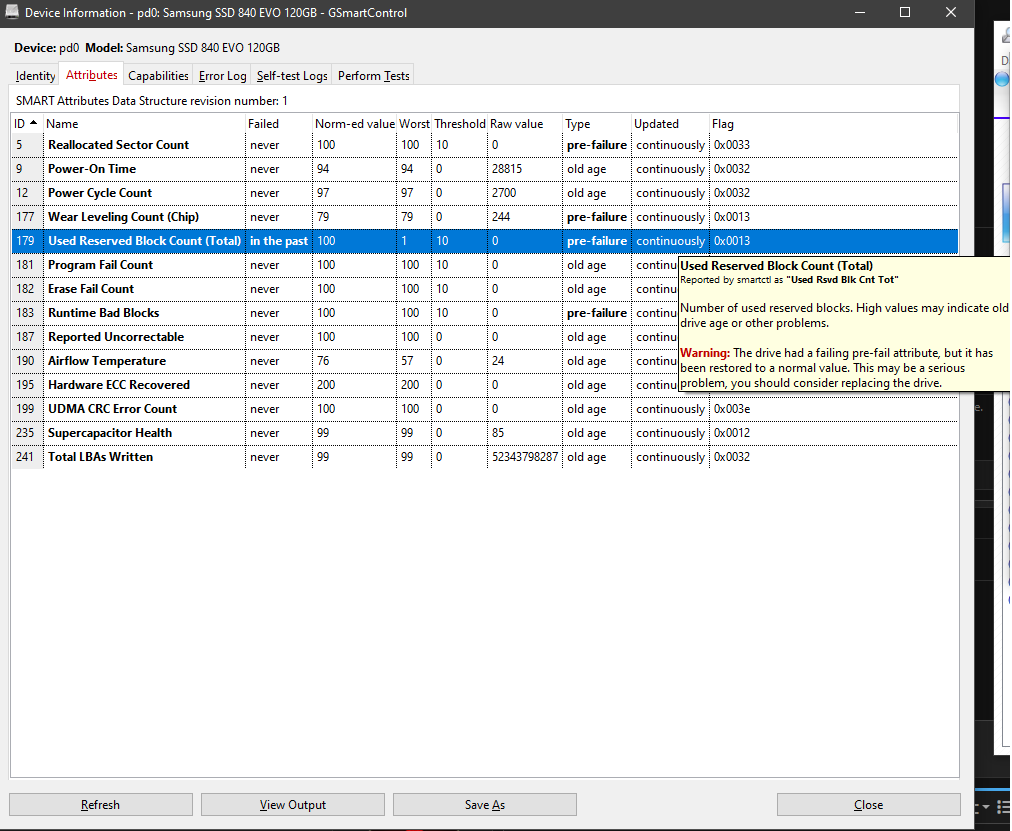
Task: Select the Reallocated Sector Count row
Action: (x=485, y=145)
